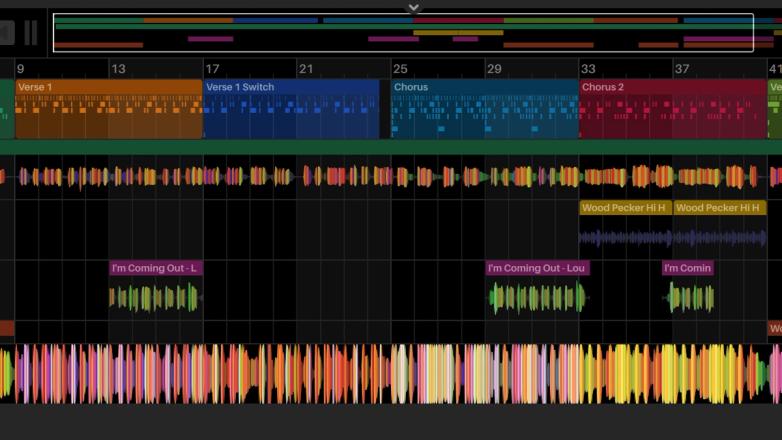Image resolution: width=782 pixels, height=440 pixels.
Task: Select the Verse 1 orange region
Action: click(109, 109)
